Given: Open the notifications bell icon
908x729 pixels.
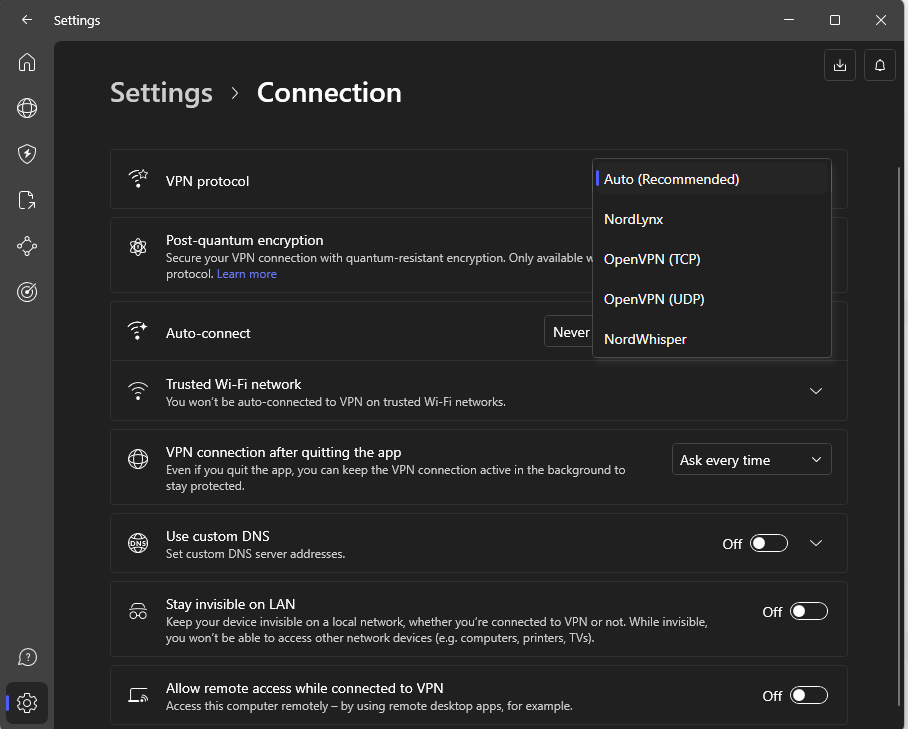Looking at the screenshot, I should [x=880, y=65].
